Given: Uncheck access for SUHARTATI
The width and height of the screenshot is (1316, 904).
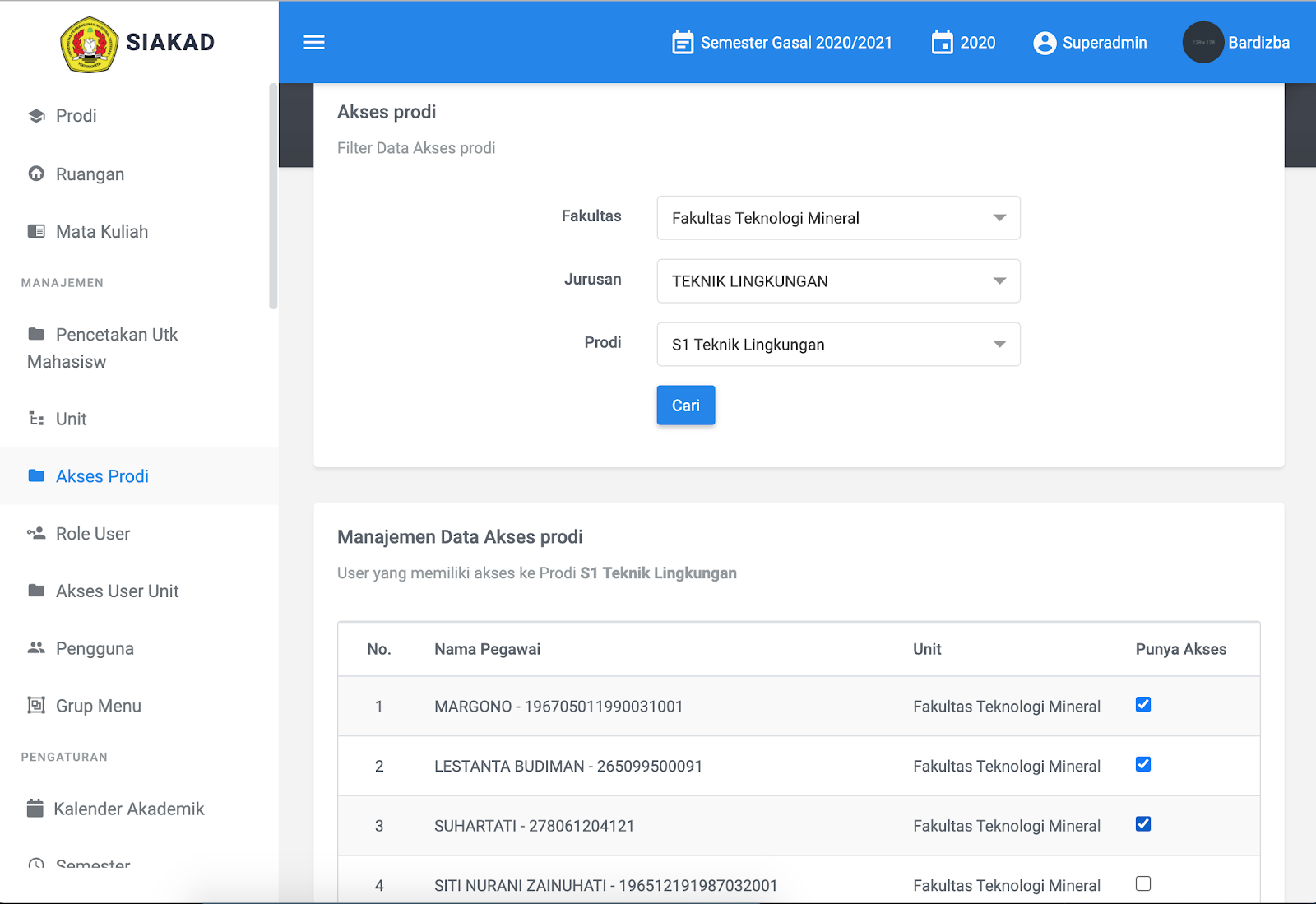Looking at the screenshot, I should coord(1143,823).
